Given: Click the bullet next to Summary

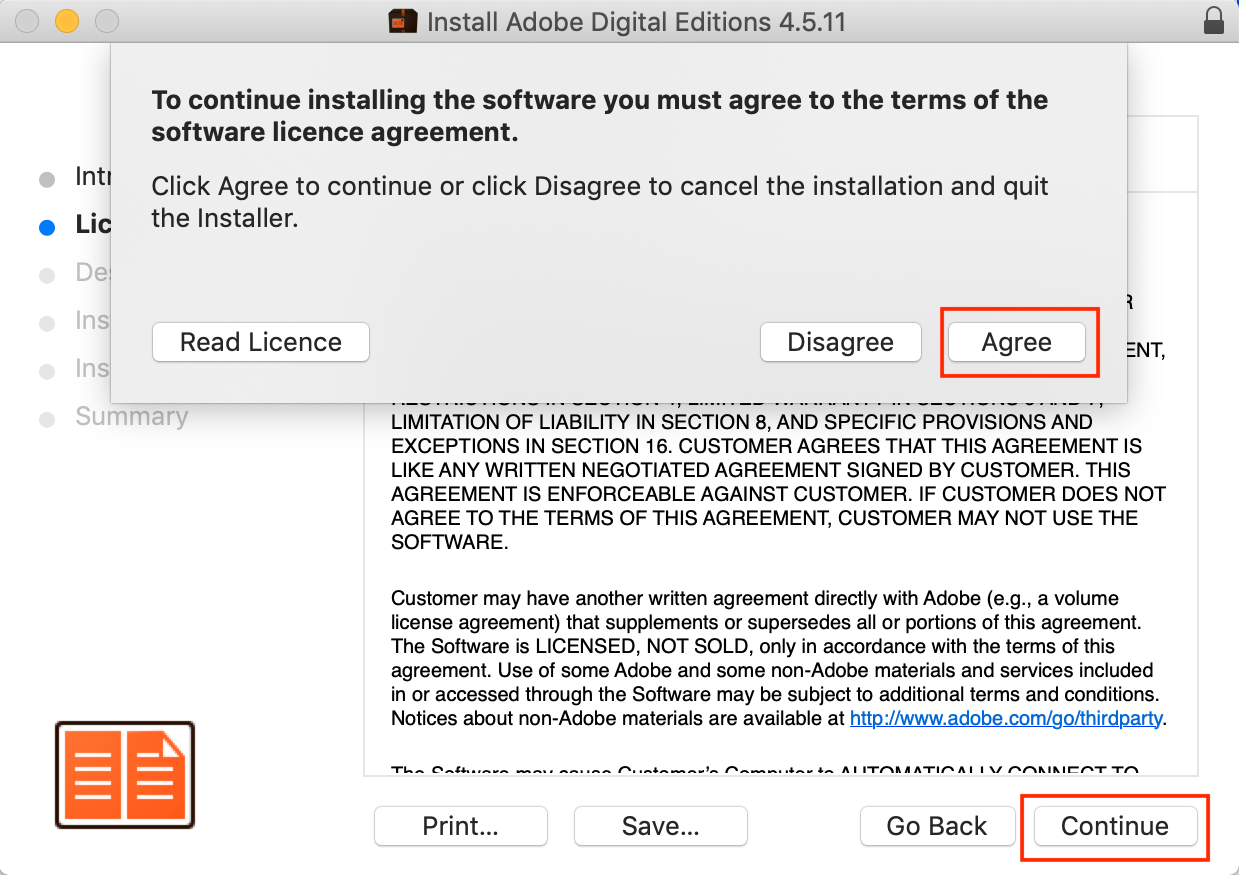Looking at the screenshot, I should 47,419.
